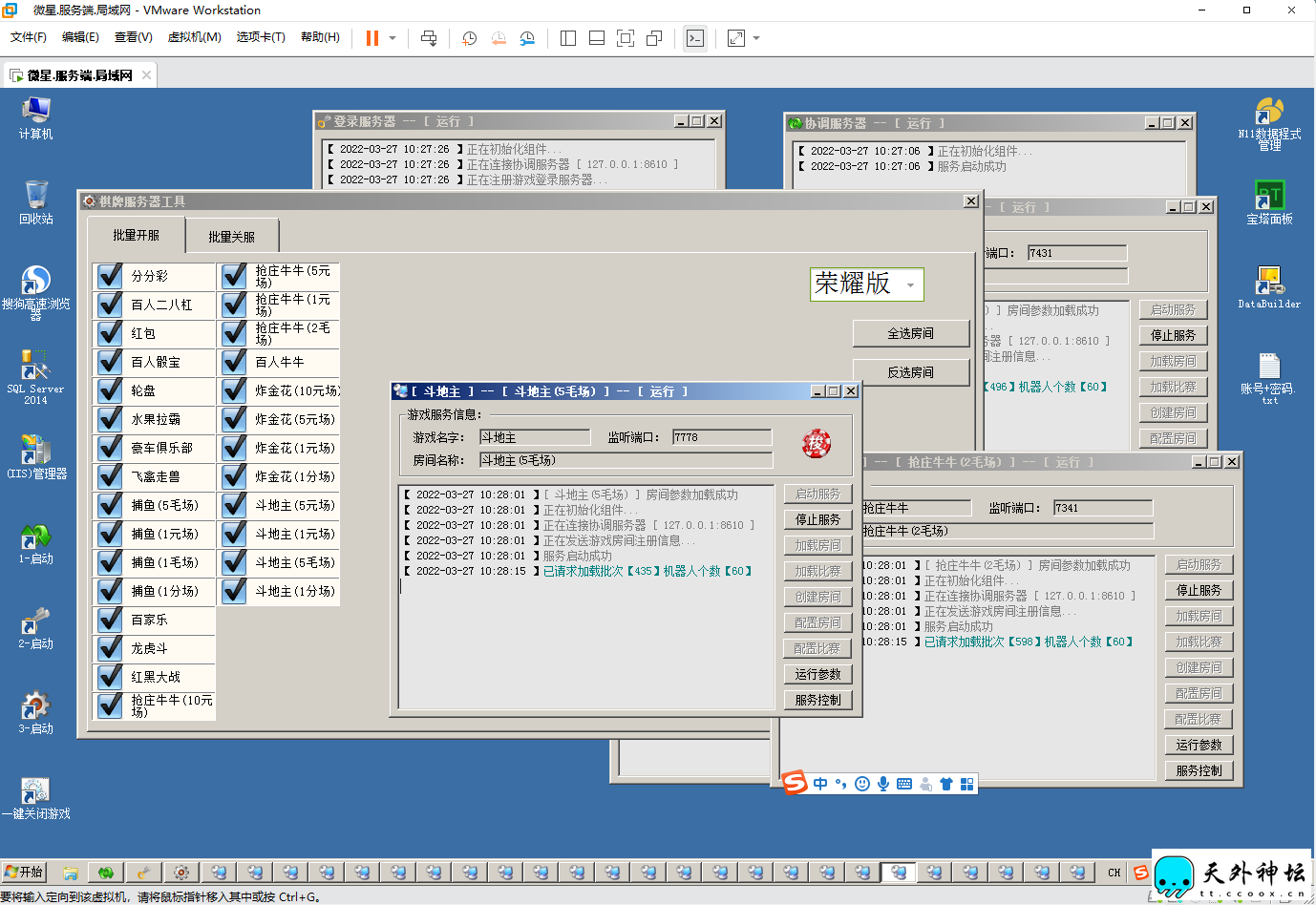Click the 全选房间 button
Viewport: 1316px width, 905px height.
(911, 333)
